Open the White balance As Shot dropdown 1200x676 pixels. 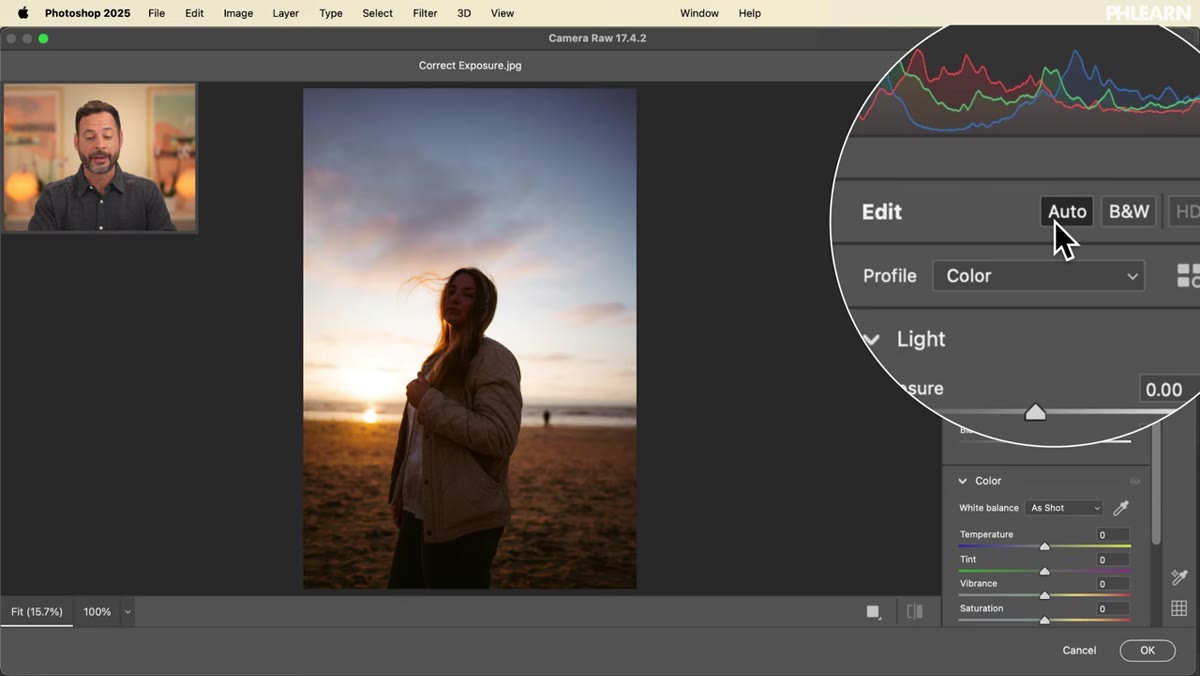pos(1064,508)
